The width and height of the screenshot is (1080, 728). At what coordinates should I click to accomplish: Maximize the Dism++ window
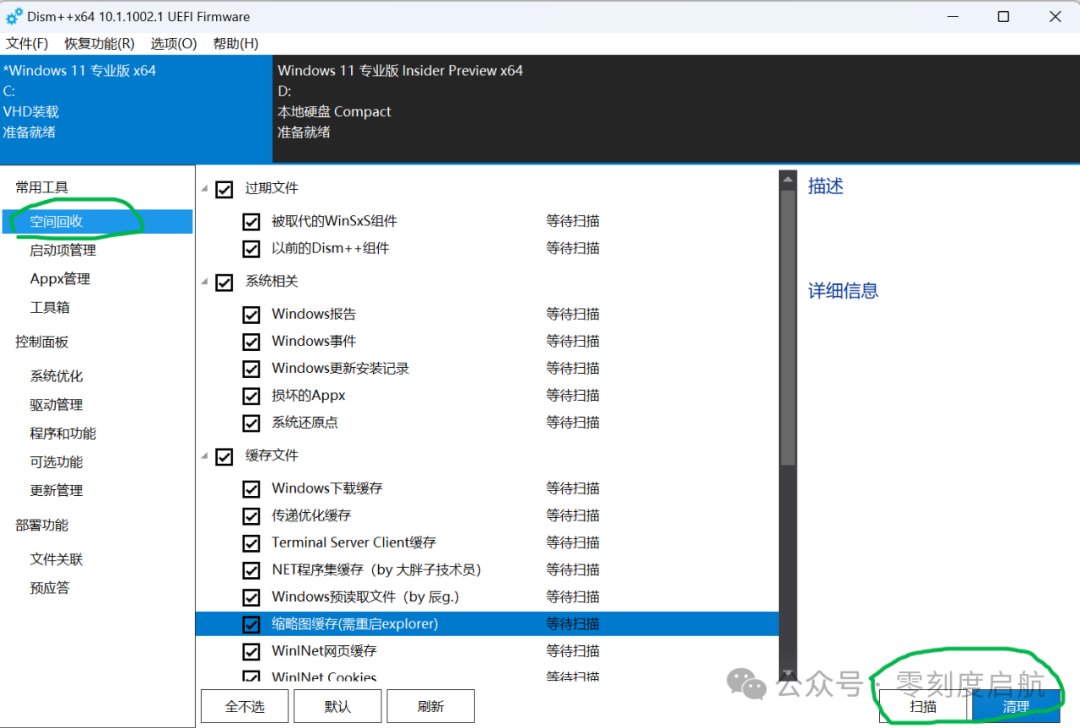click(1004, 17)
